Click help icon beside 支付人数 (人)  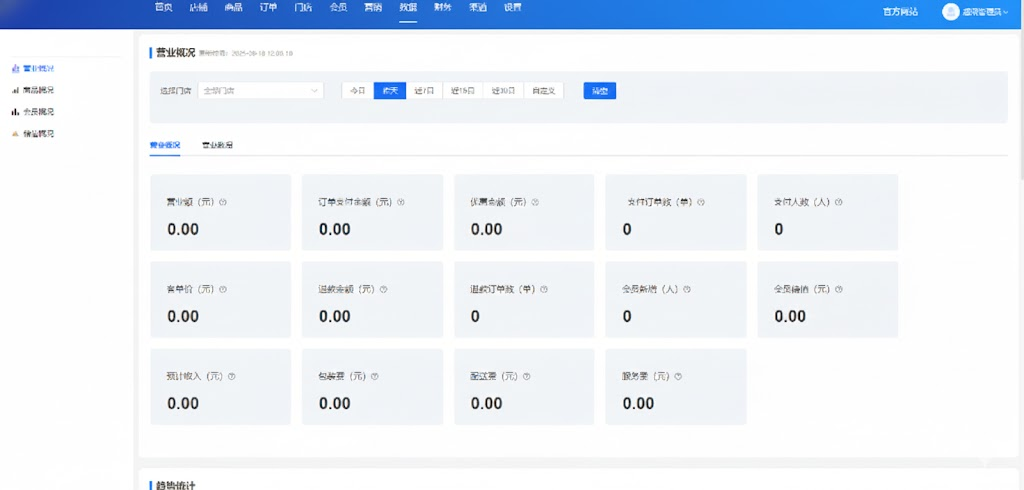point(839,202)
